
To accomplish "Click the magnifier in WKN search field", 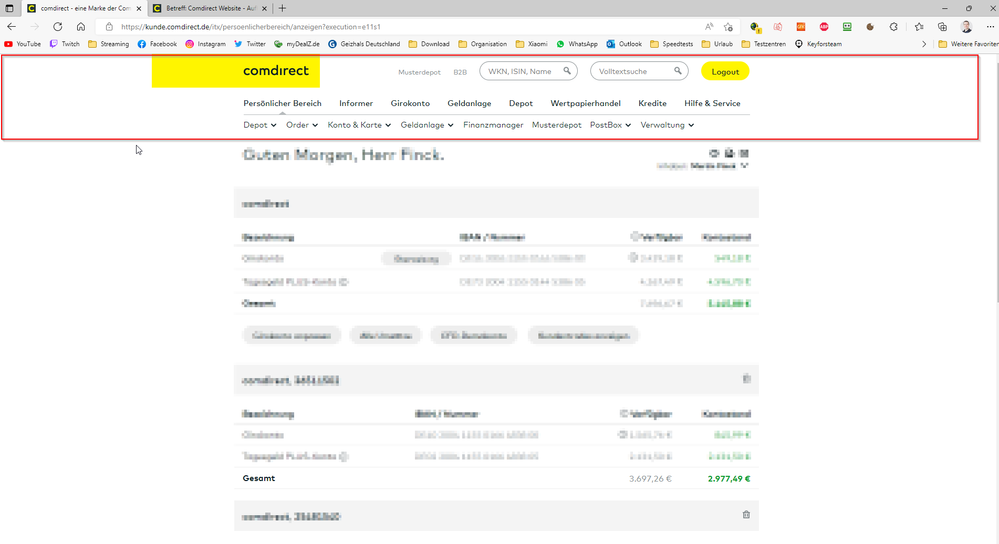I will [x=568, y=71].
